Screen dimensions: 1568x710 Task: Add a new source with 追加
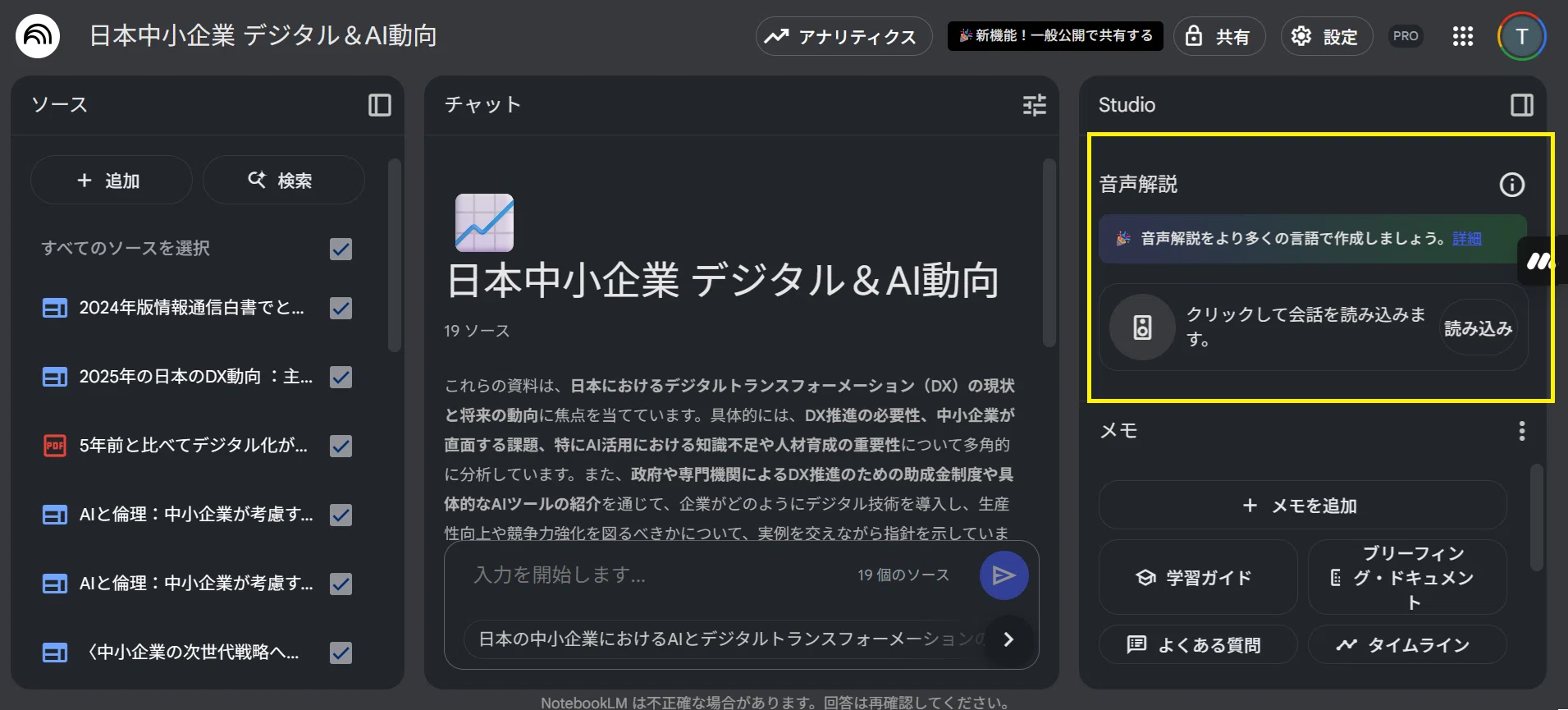pyautogui.click(x=112, y=180)
